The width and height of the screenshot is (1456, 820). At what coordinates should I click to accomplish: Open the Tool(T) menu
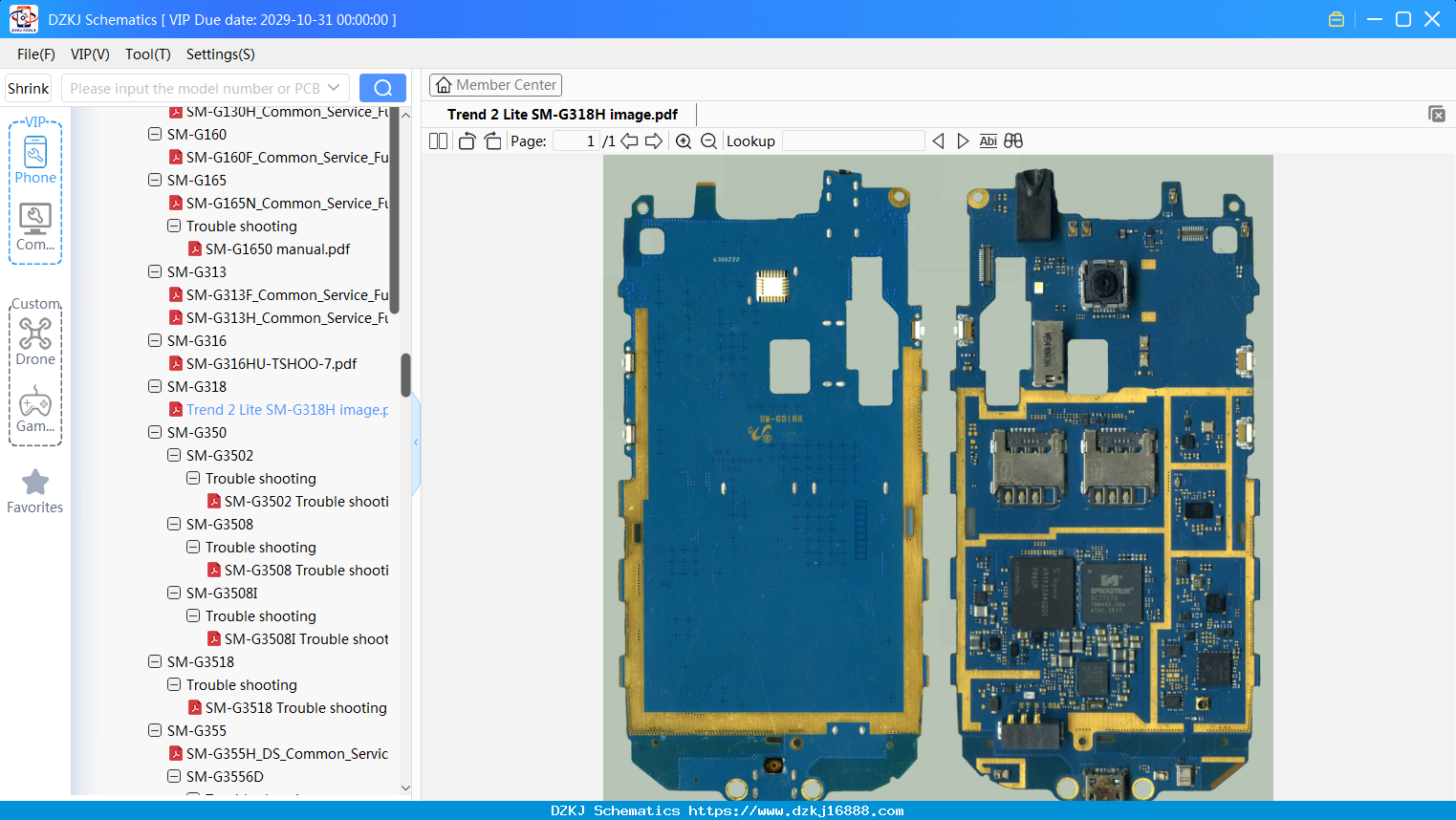pyautogui.click(x=148, y=54)
